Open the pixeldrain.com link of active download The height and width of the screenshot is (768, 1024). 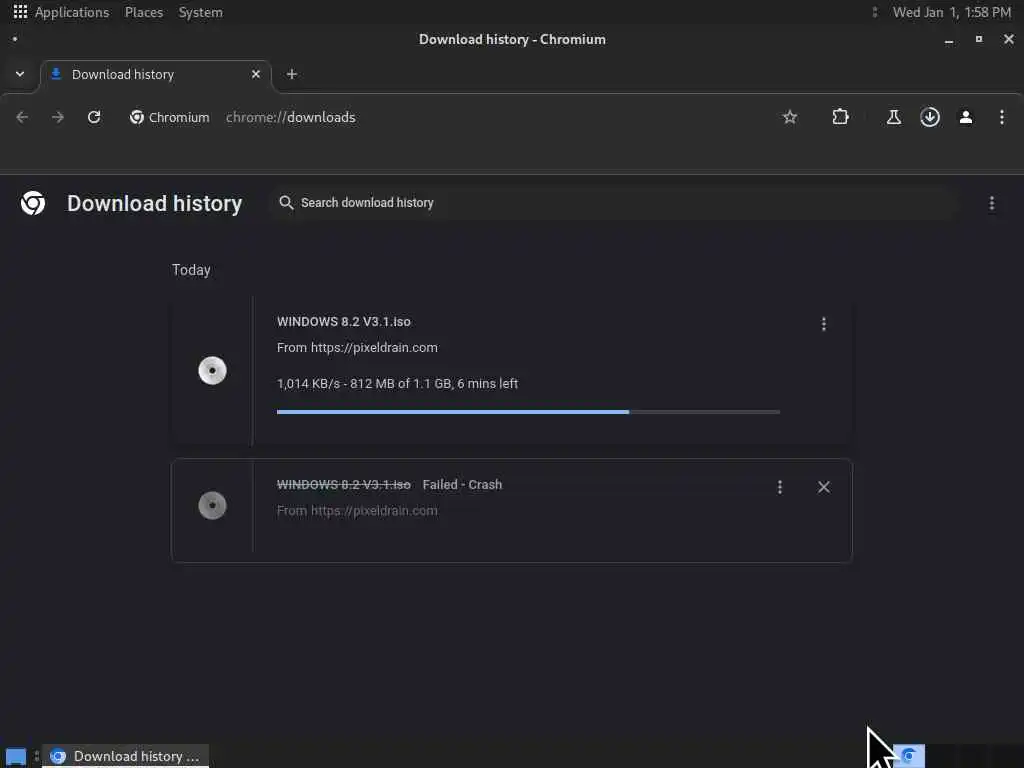374,347
